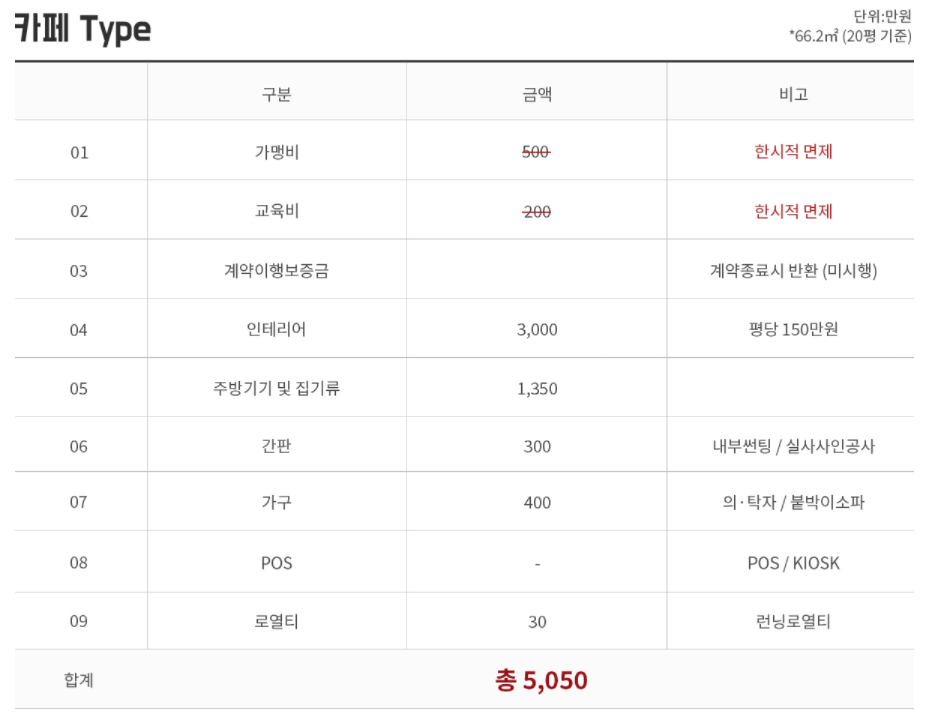
Task: Select the 금액 column header
Action: coord(537,94)
